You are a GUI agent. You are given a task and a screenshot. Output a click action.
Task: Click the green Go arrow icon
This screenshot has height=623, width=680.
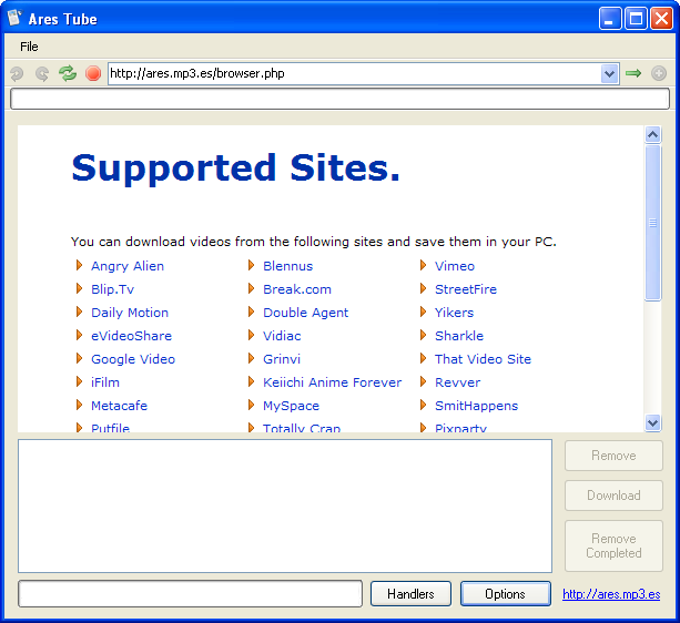click(x=633, y=73)
